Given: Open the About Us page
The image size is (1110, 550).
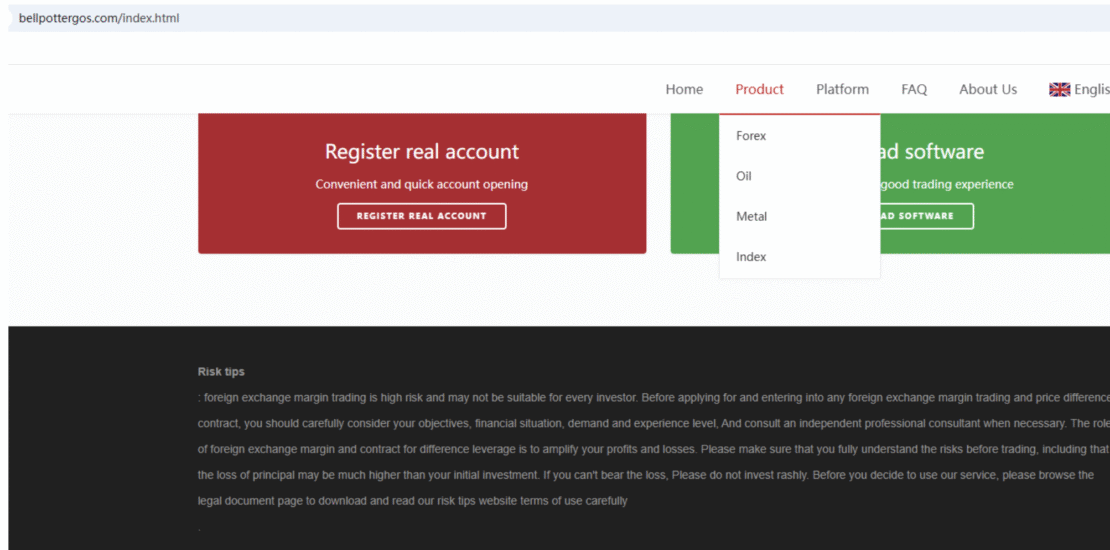Looking at the screenshot, I should (987, 89).
